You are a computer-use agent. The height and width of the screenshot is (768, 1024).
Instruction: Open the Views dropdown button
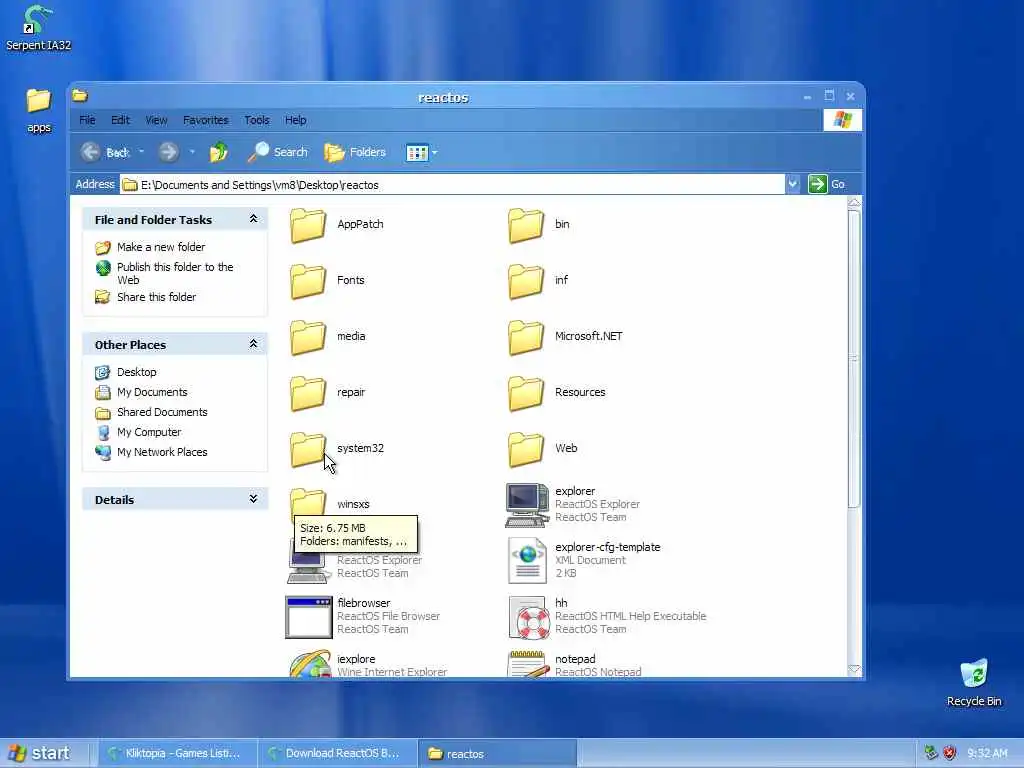[x=421, y=153]
